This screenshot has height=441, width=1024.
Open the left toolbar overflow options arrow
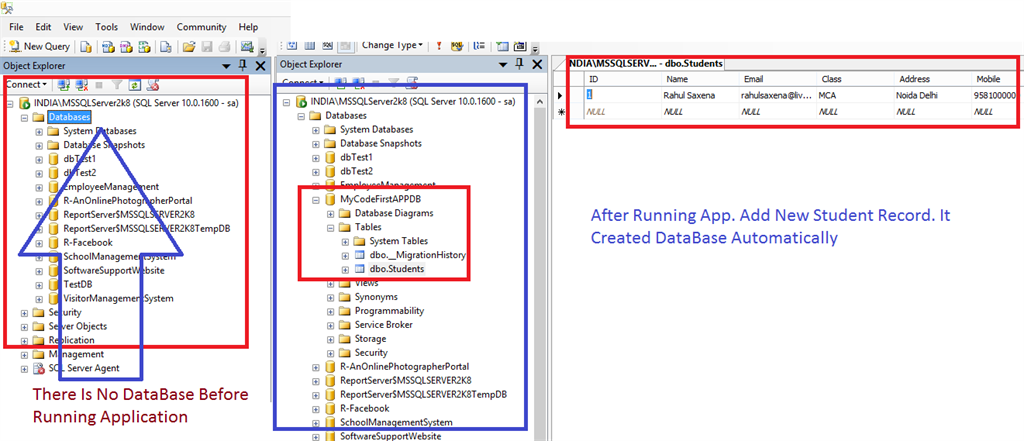click(x=263, y=49)
